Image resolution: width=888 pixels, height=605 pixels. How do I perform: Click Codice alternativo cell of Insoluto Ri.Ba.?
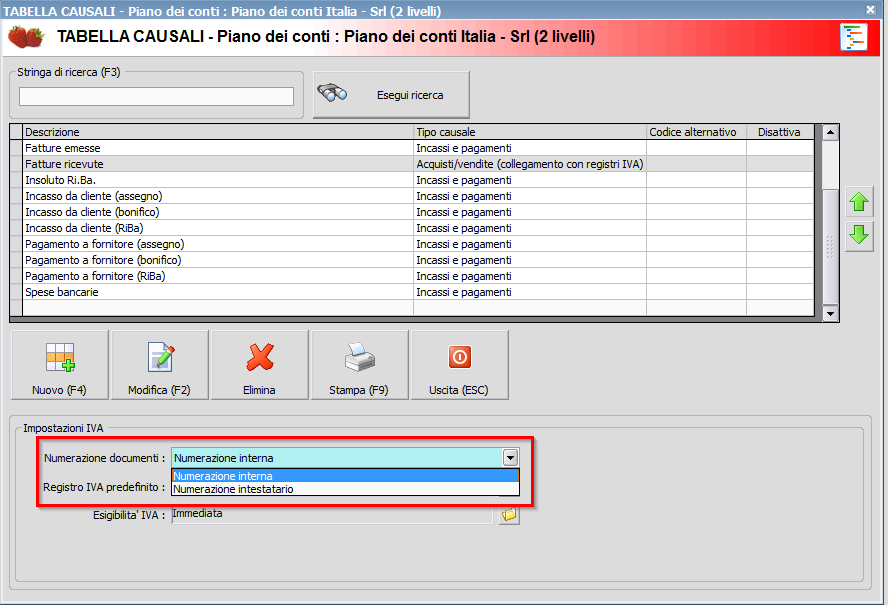tap(697, 180)
